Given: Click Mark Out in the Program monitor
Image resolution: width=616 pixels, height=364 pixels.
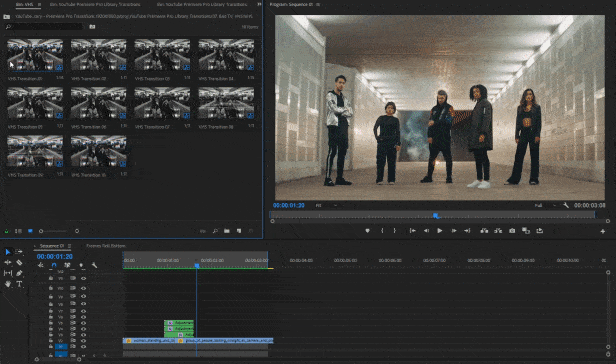Looking at the screenshot, I should click(x=395, y=231).
